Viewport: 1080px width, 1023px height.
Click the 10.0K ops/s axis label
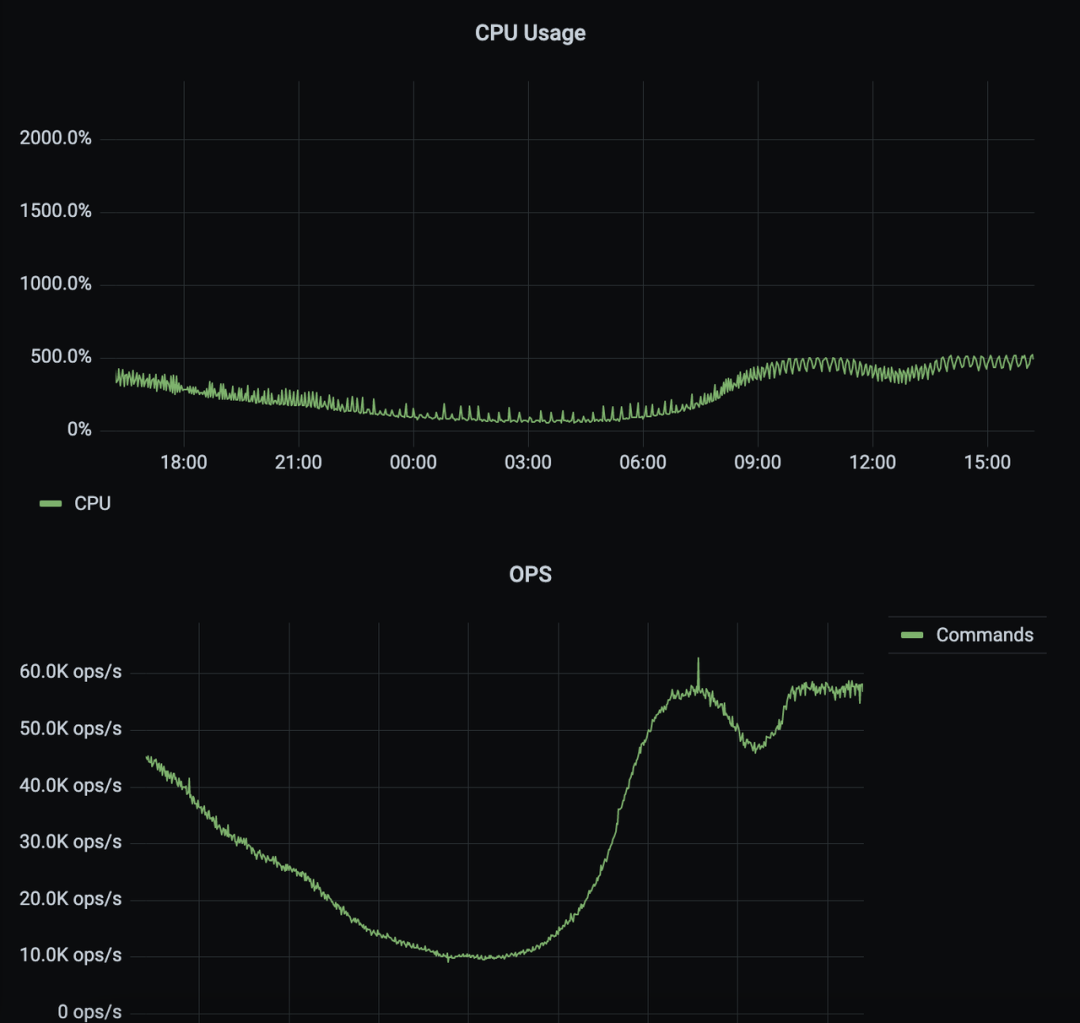70,955
